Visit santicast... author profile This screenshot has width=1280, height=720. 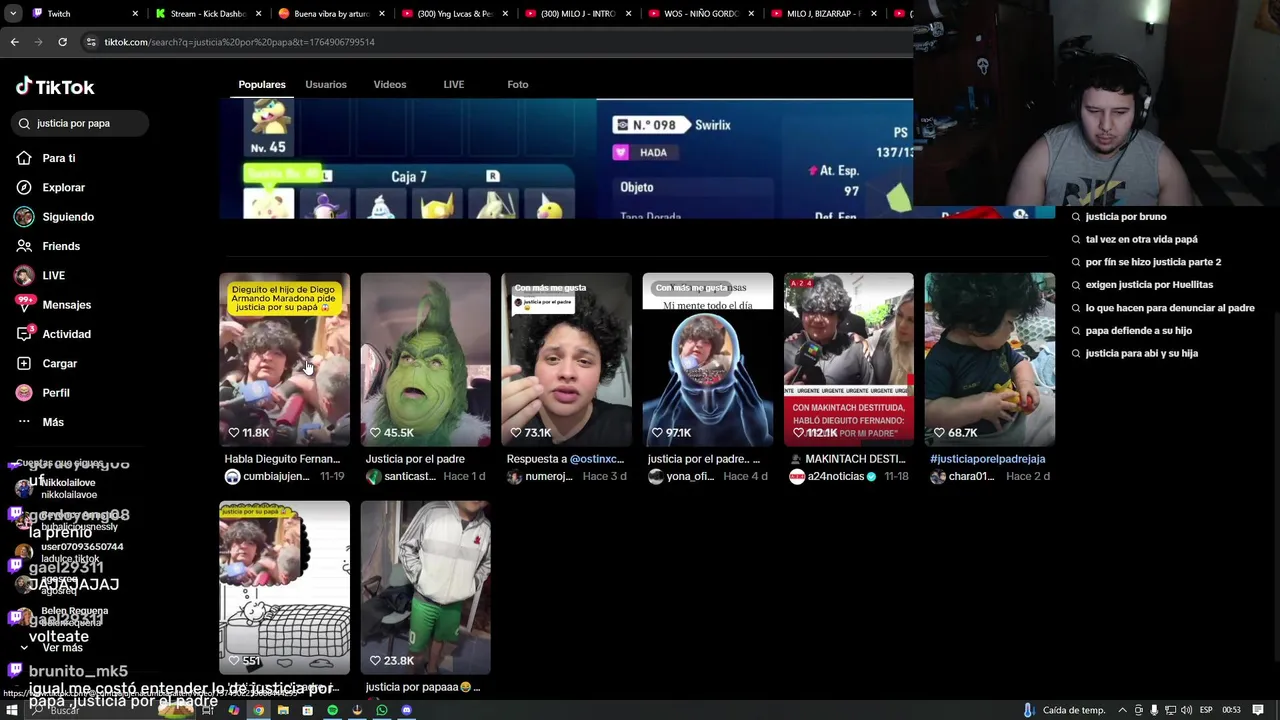click(401, 477)
